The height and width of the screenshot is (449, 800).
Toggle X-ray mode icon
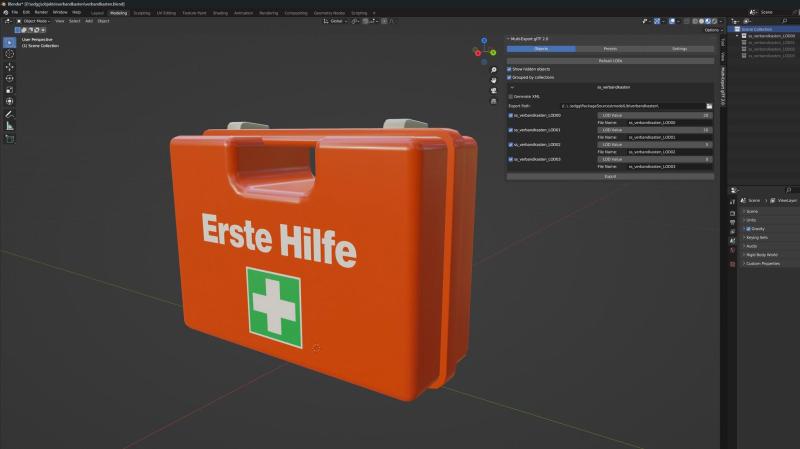tap(686, 21)
